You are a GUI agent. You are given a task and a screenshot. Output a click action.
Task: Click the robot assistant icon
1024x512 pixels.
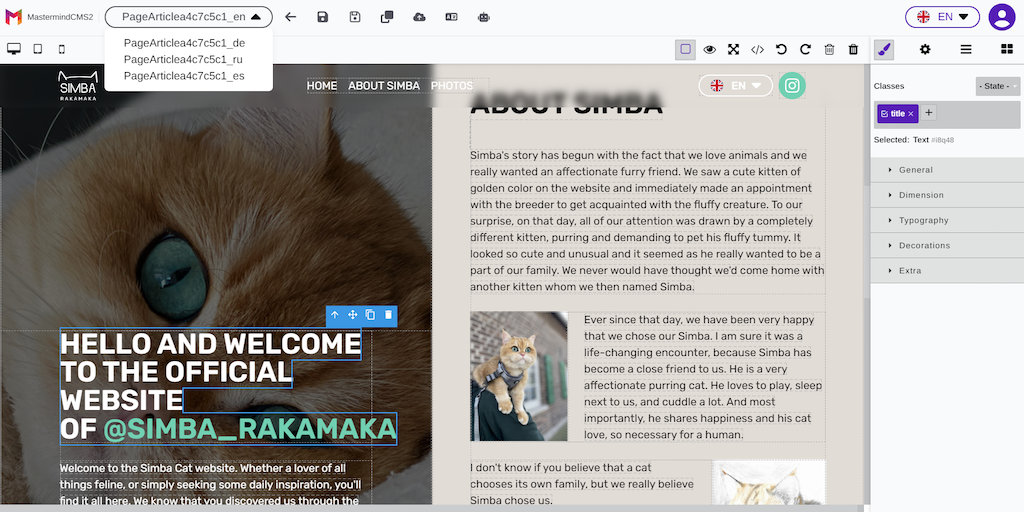pyautogui.click(x=484, y=17)
